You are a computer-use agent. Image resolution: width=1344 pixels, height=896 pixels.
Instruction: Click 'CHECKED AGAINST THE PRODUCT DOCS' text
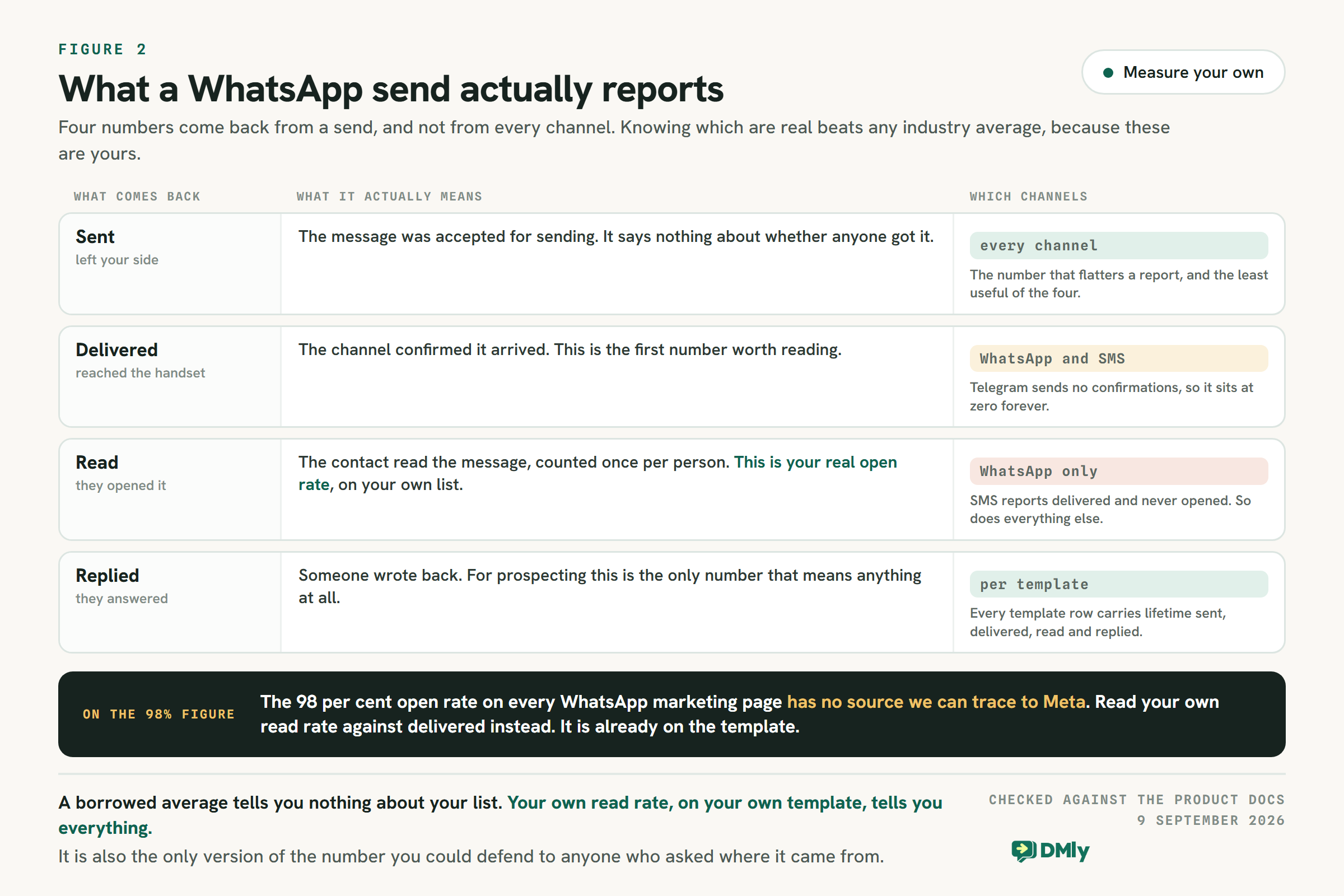pos(1137,800)
